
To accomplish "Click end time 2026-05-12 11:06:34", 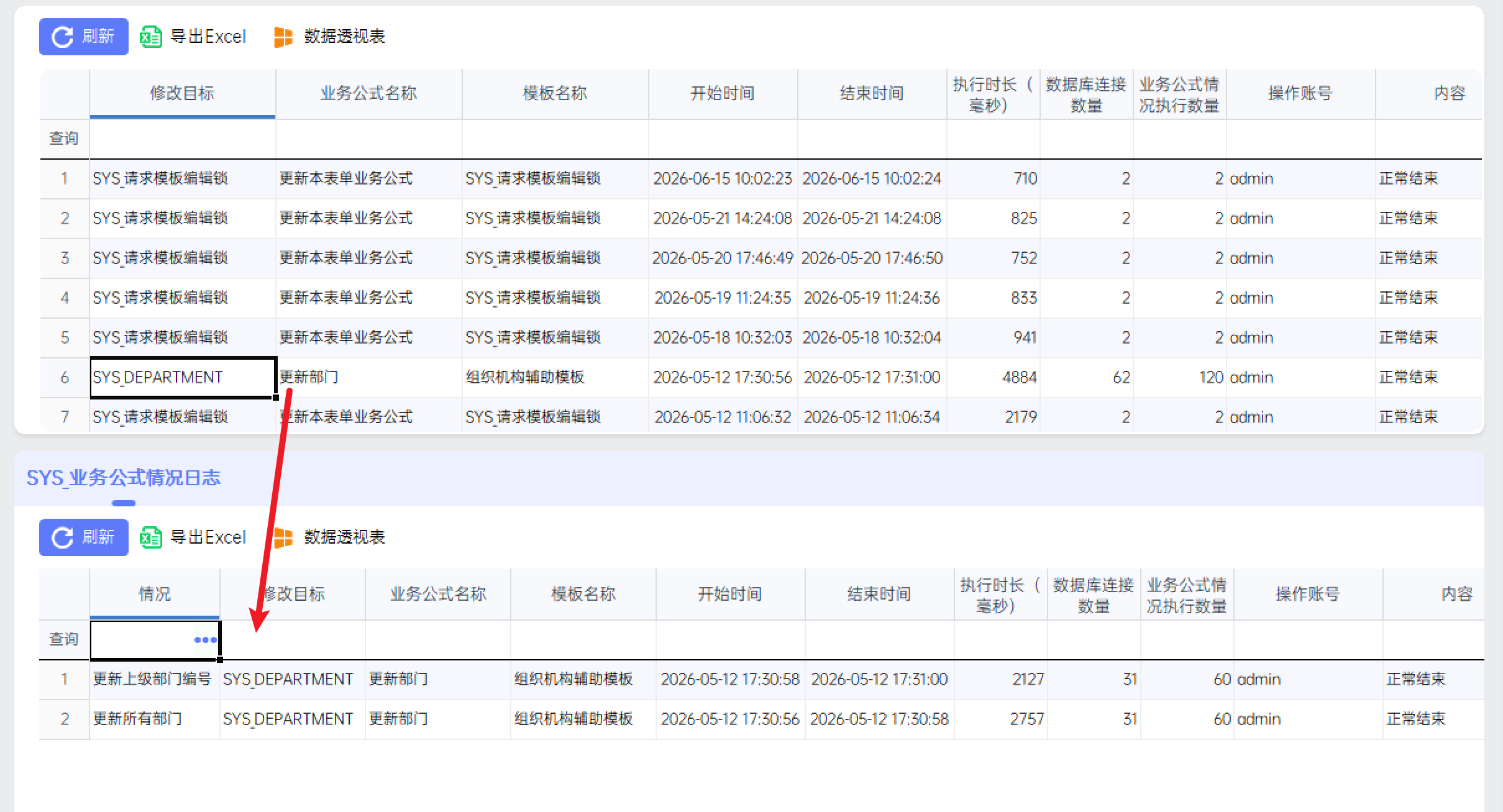I will pos(872,416).
